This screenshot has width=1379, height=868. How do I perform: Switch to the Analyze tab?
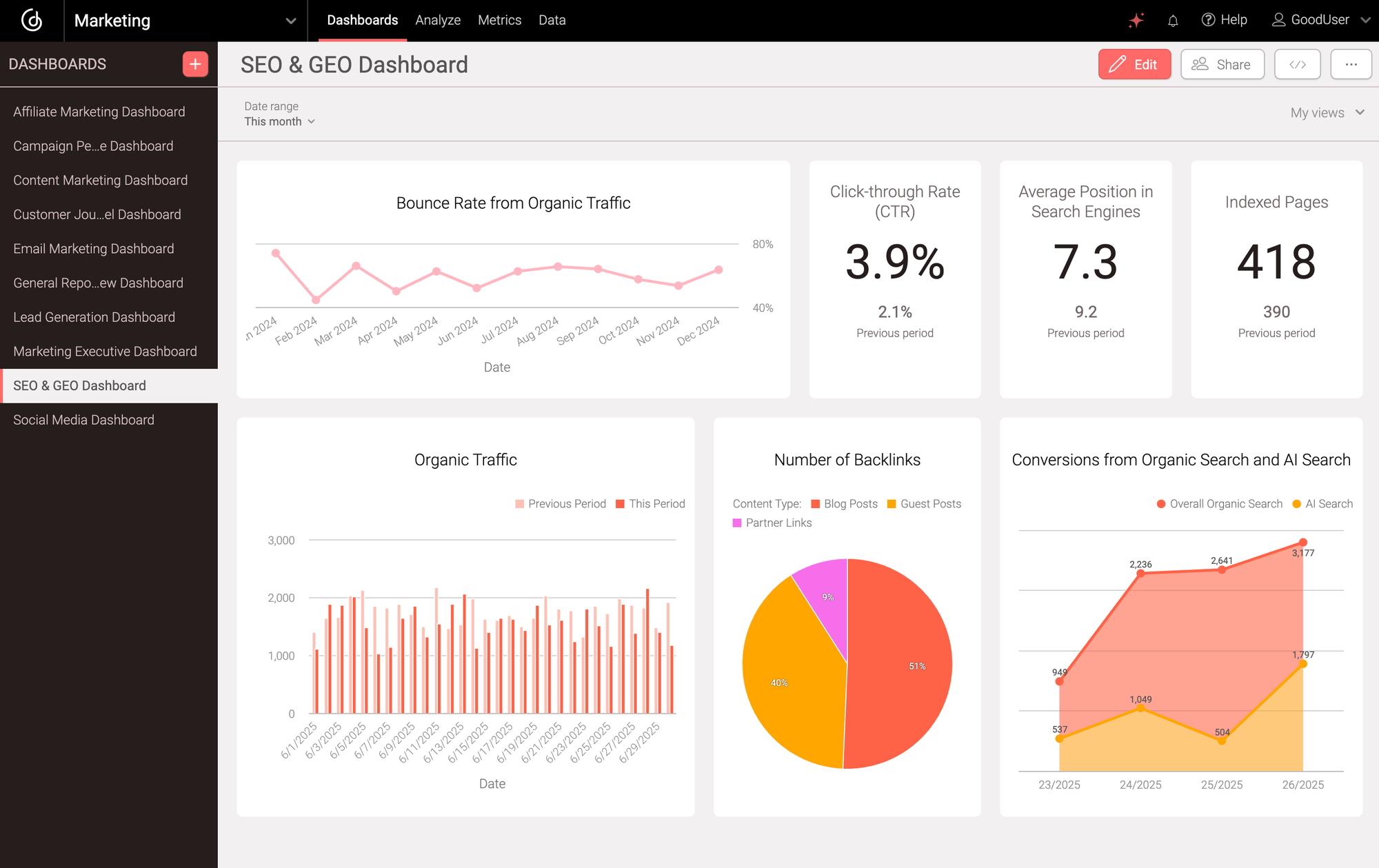[x=438, y=20]
